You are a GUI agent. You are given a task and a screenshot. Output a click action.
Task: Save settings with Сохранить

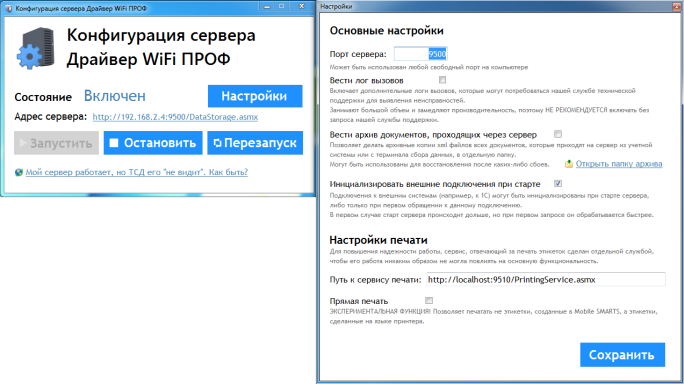[622, 355]
